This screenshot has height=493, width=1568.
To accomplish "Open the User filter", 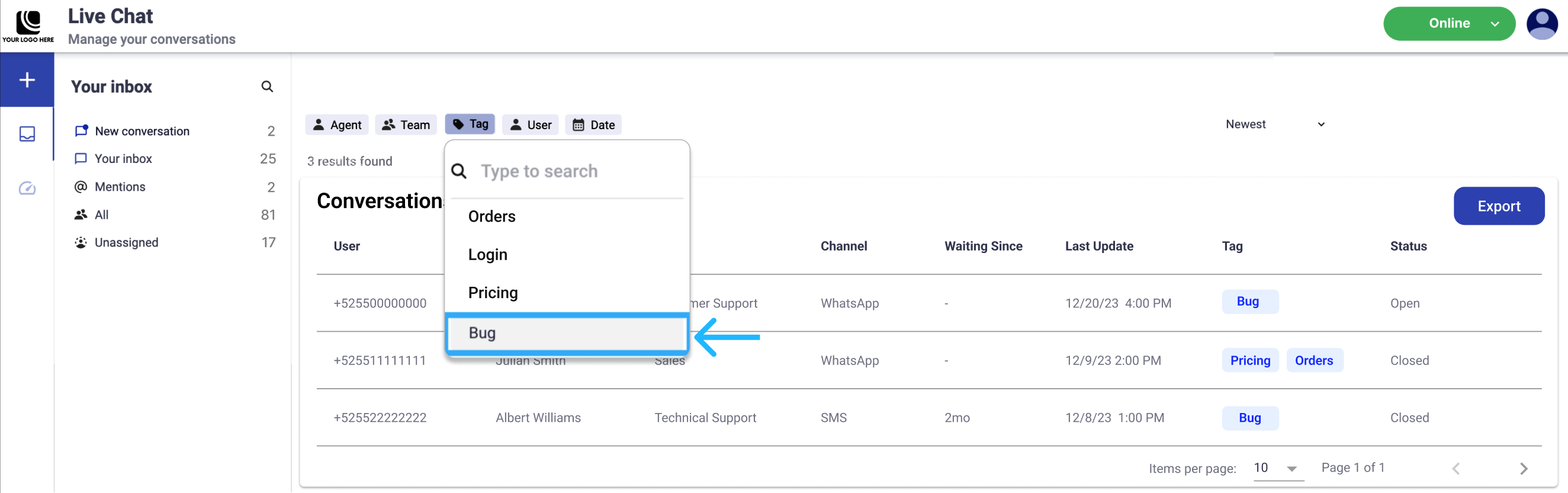I will coord(530,125).
